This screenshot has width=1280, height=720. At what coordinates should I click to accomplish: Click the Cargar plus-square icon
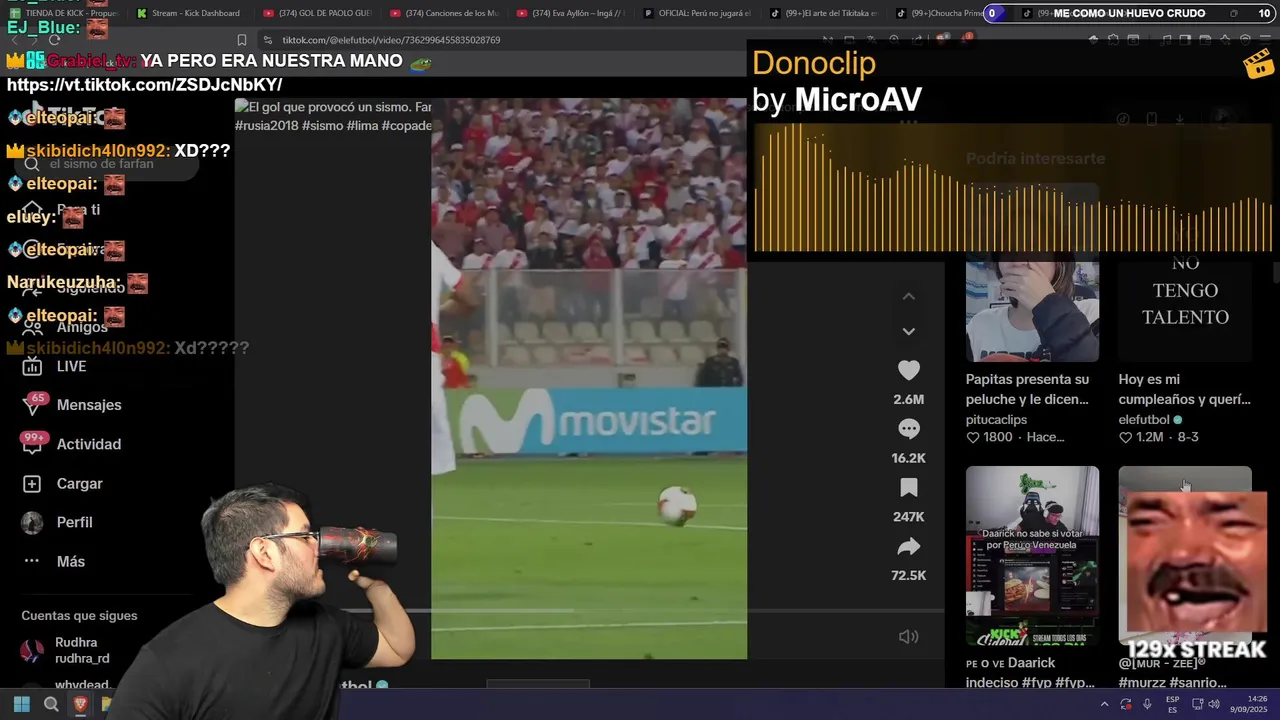click(x=32, y=483)
